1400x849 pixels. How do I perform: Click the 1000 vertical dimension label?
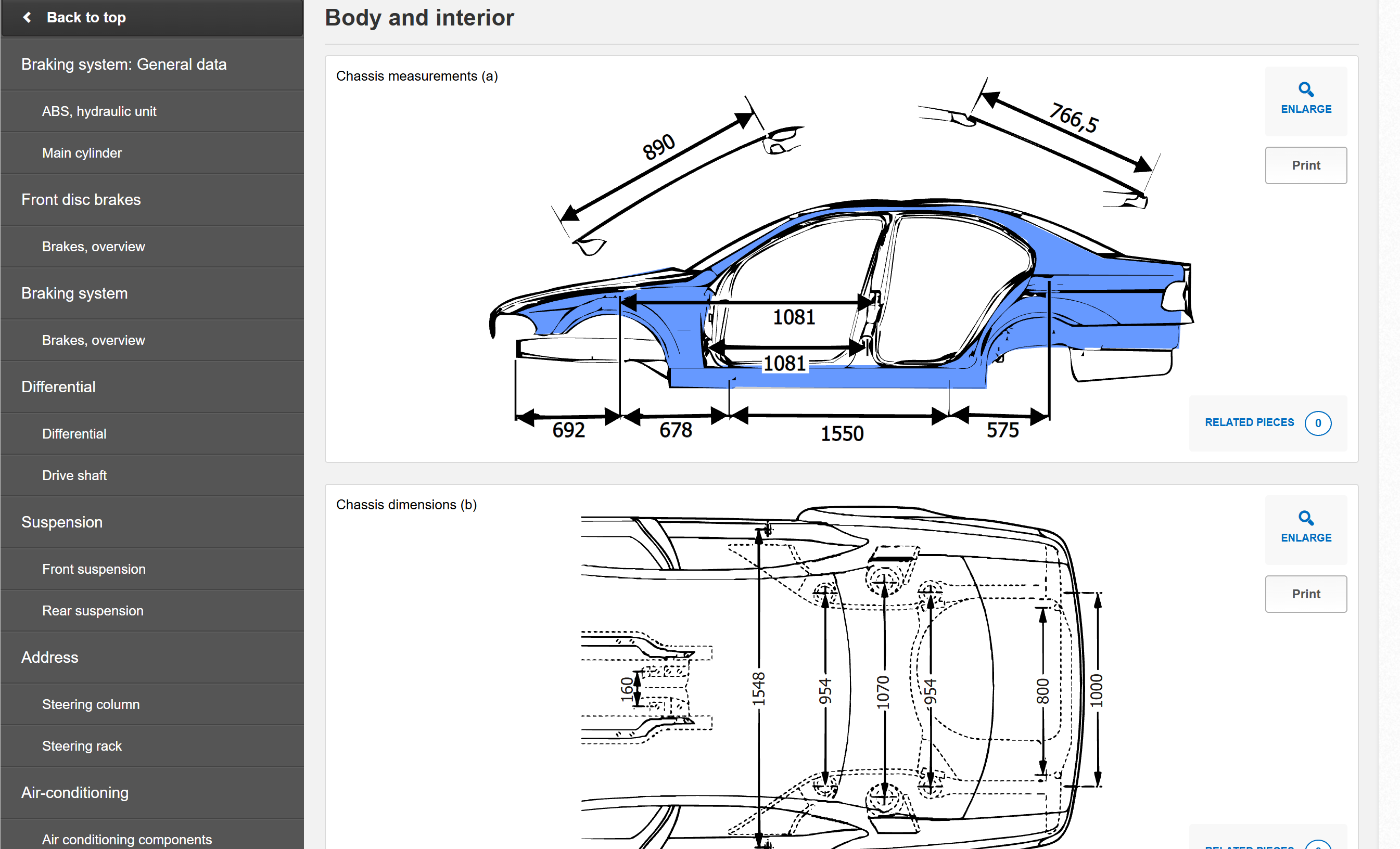coord(1096,690)
